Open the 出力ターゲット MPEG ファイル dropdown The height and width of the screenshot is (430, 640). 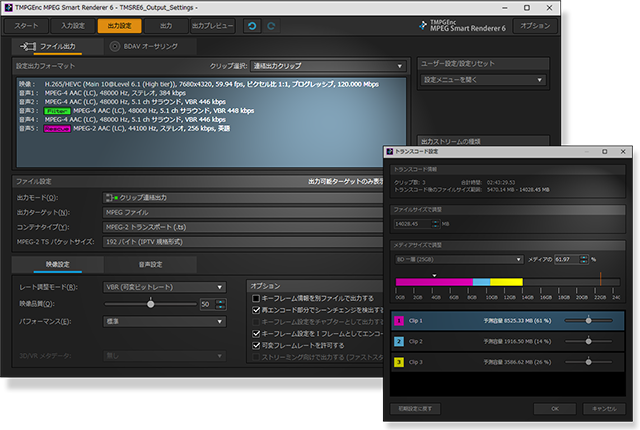243,213
